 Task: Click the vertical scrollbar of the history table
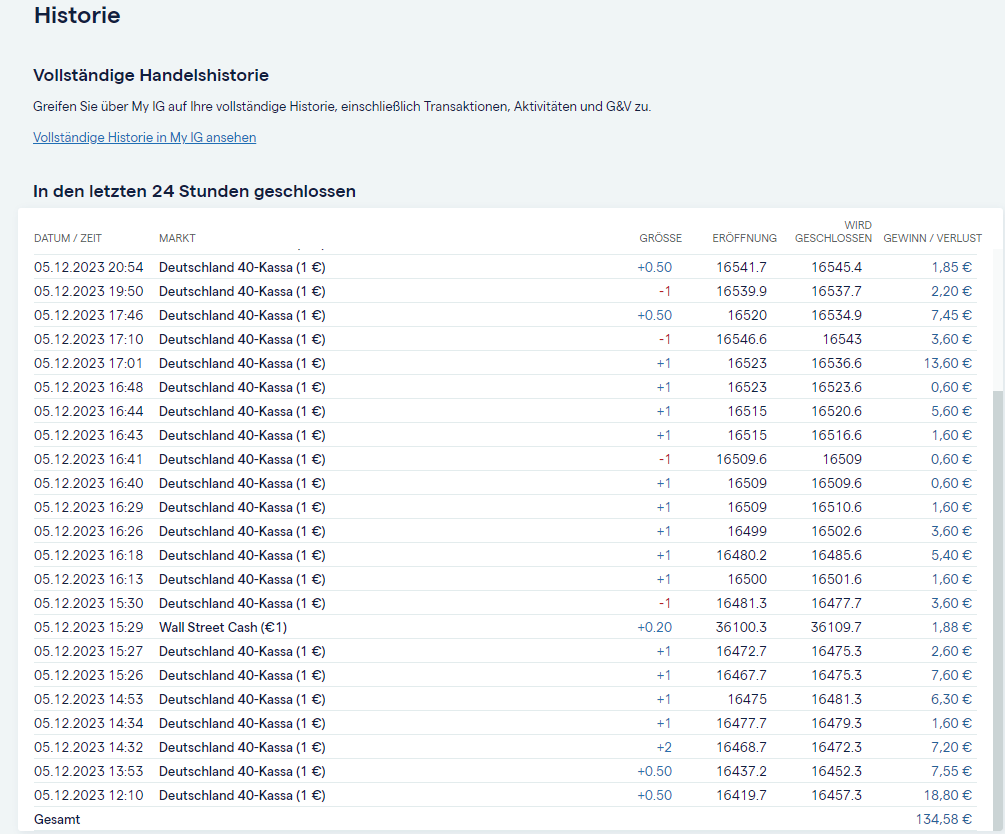pos(998,600)
